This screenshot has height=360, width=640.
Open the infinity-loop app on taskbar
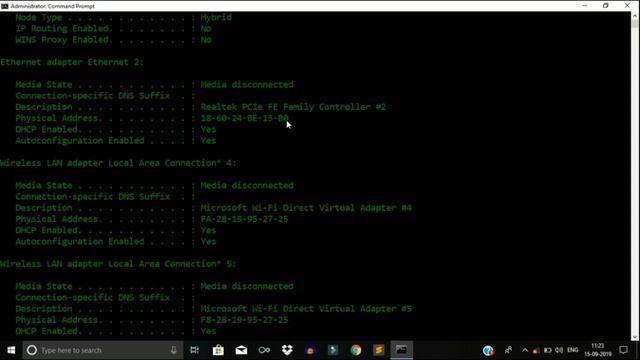pyautogui.click(x=264, y=350)
